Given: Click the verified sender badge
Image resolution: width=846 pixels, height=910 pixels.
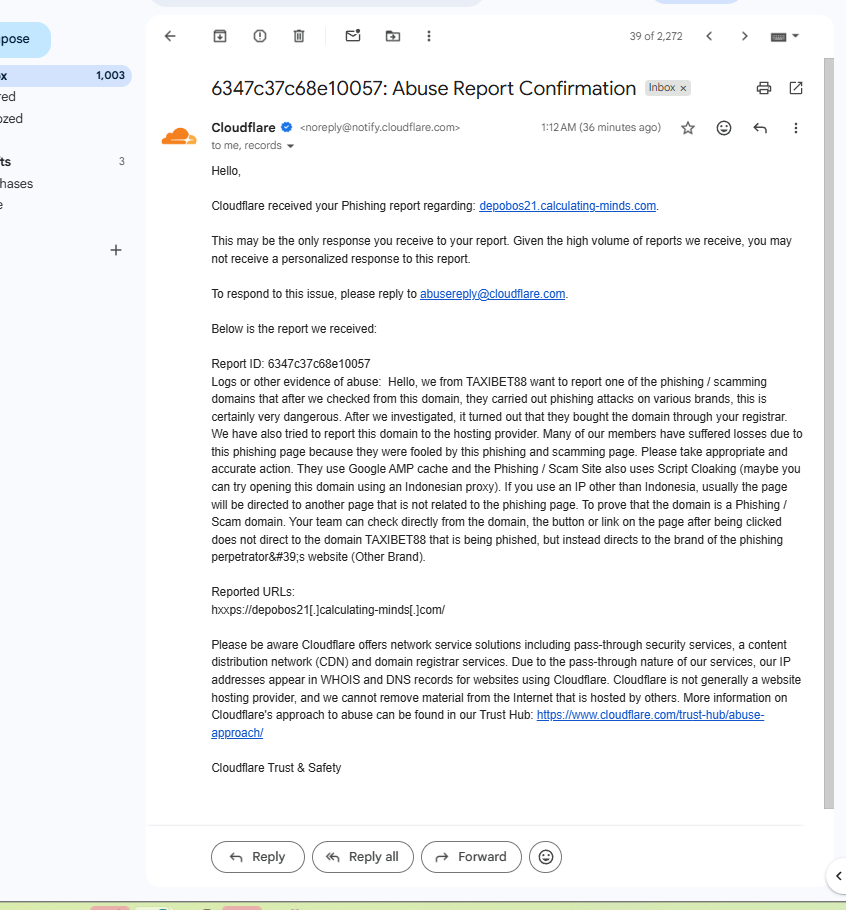Looking at the screenshot, I should point(287,127).
